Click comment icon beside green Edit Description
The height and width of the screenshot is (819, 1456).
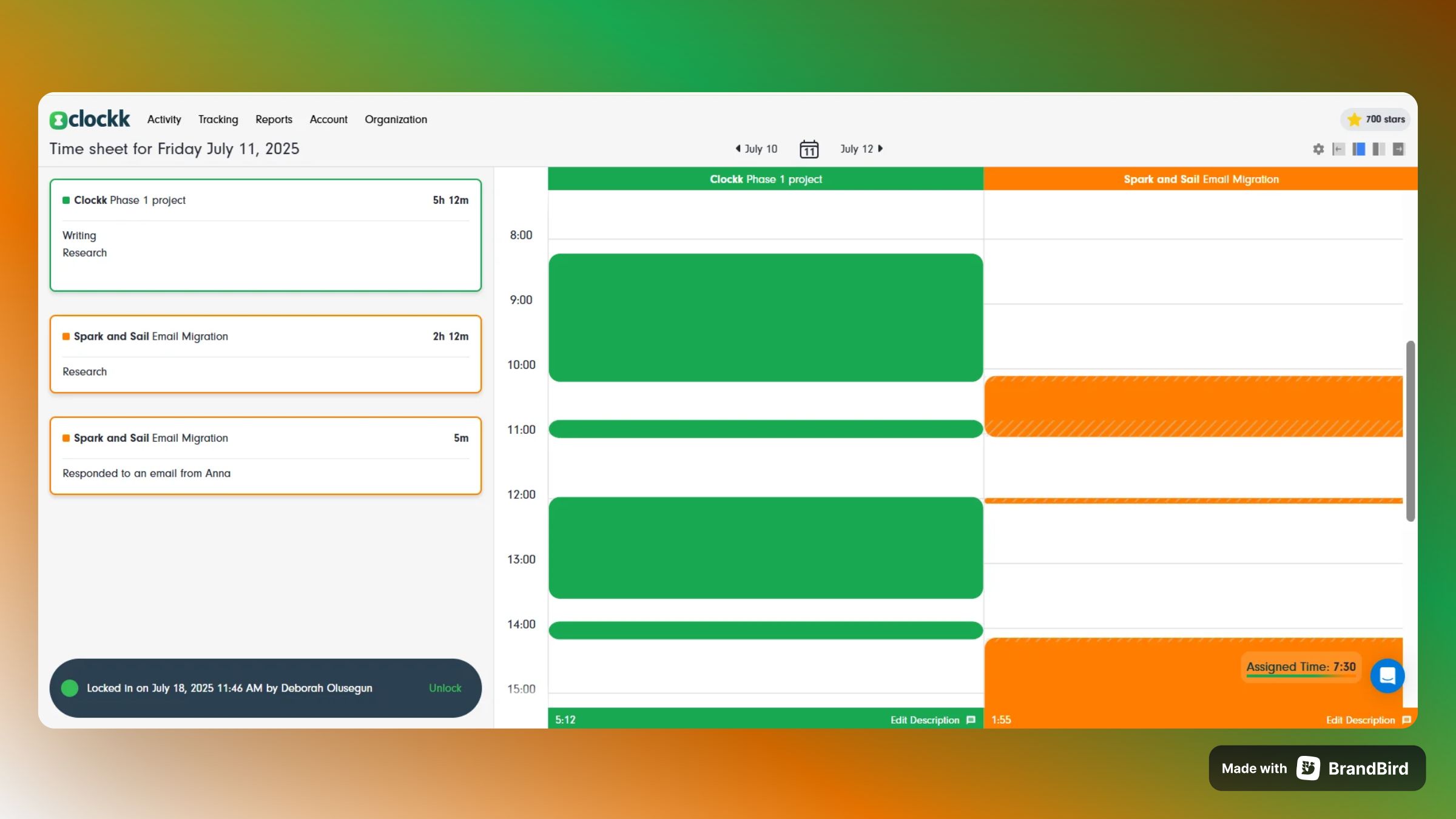pos(971,720)
